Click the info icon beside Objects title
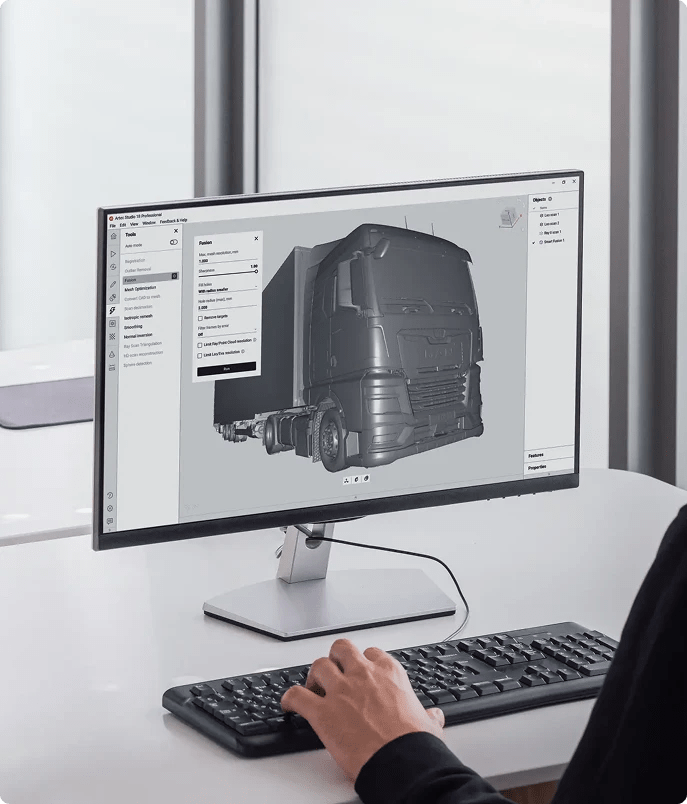The width and height of the screenshot is (687, 804). 550,199
